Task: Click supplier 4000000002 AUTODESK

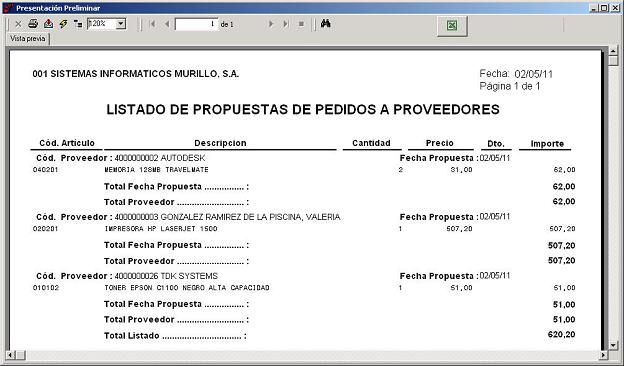Action: coord(160,158)
